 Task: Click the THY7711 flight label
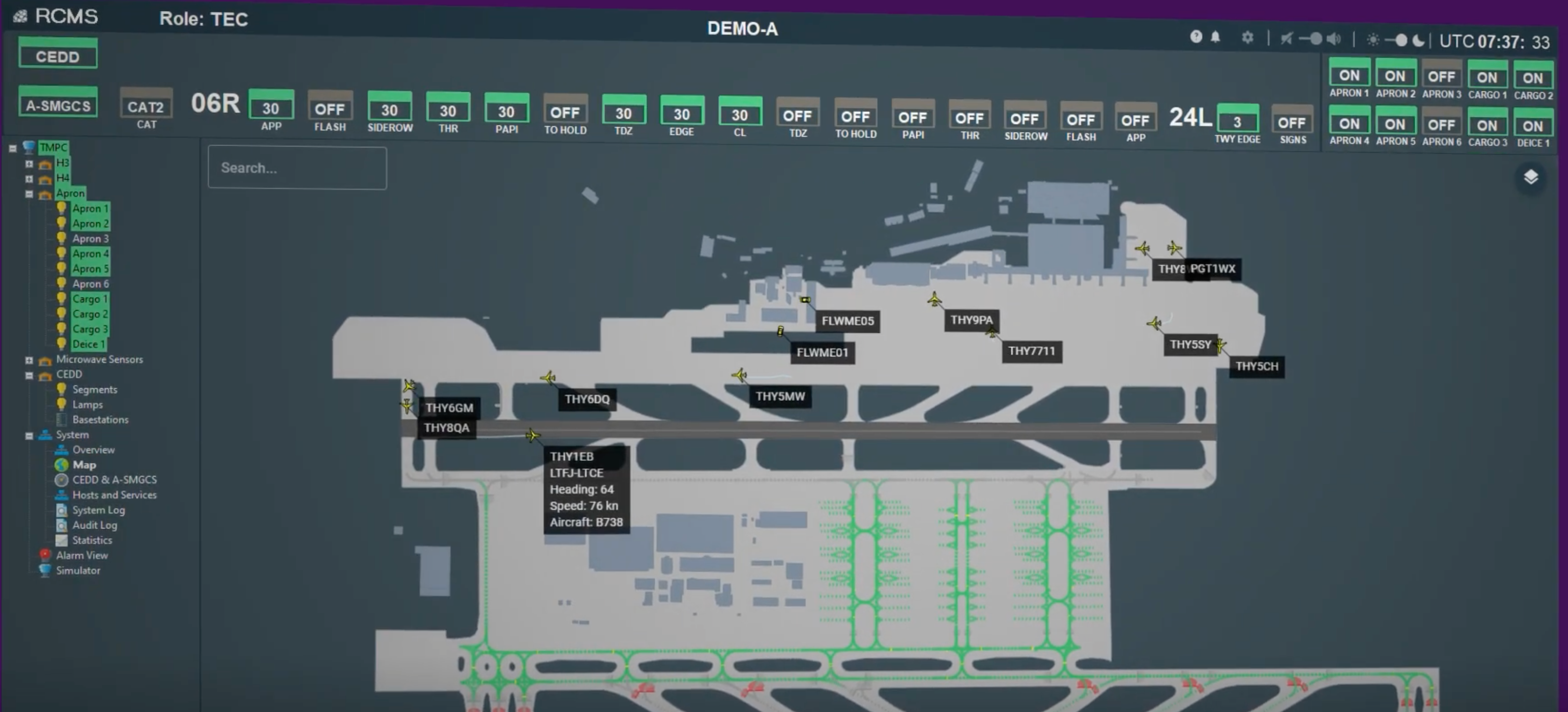coord(1032,351)
